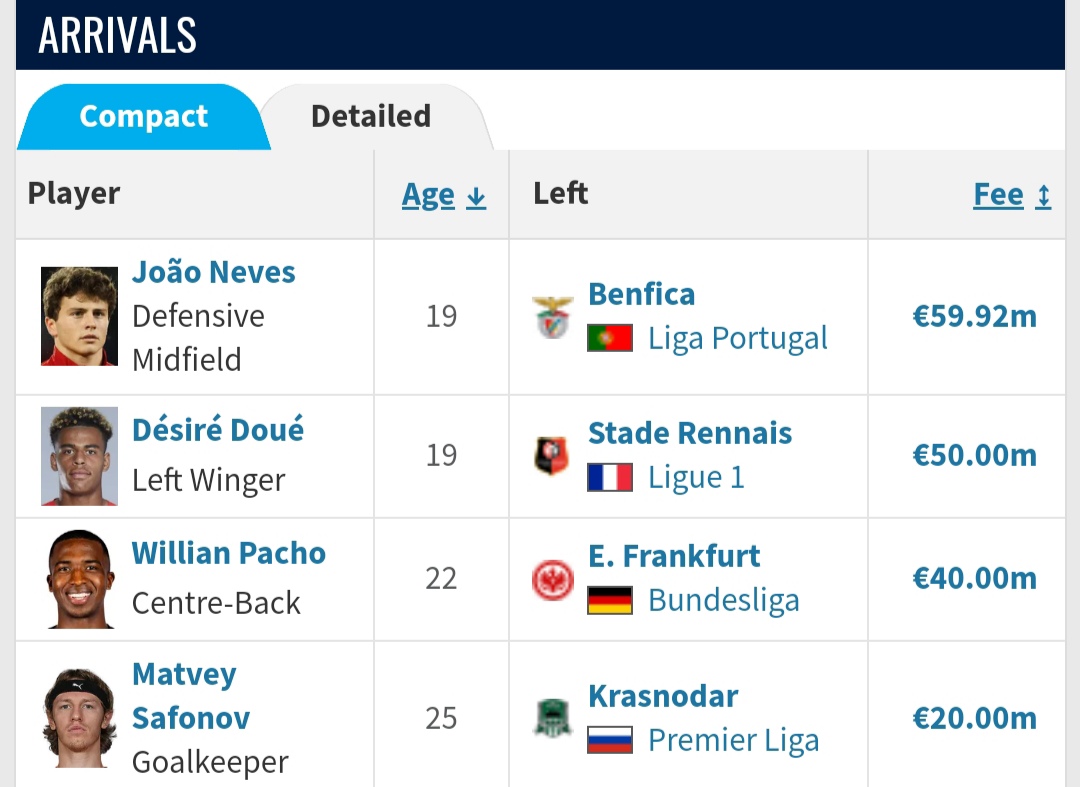This screenshot has width=1080, height=787.
Task: Open the Liga Portugal league link
Action: [x=738, y=338]
